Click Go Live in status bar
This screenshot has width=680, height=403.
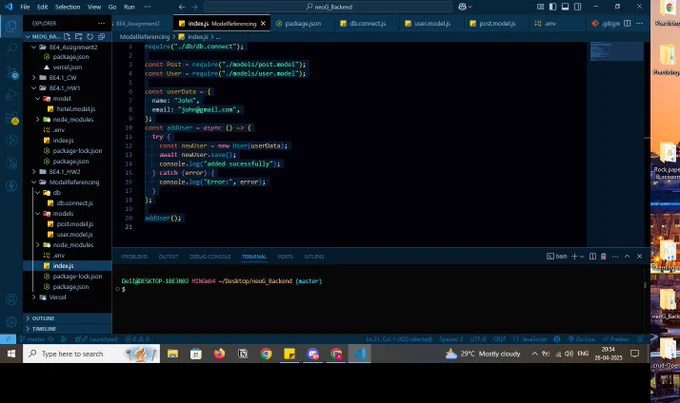click(581, 339)
